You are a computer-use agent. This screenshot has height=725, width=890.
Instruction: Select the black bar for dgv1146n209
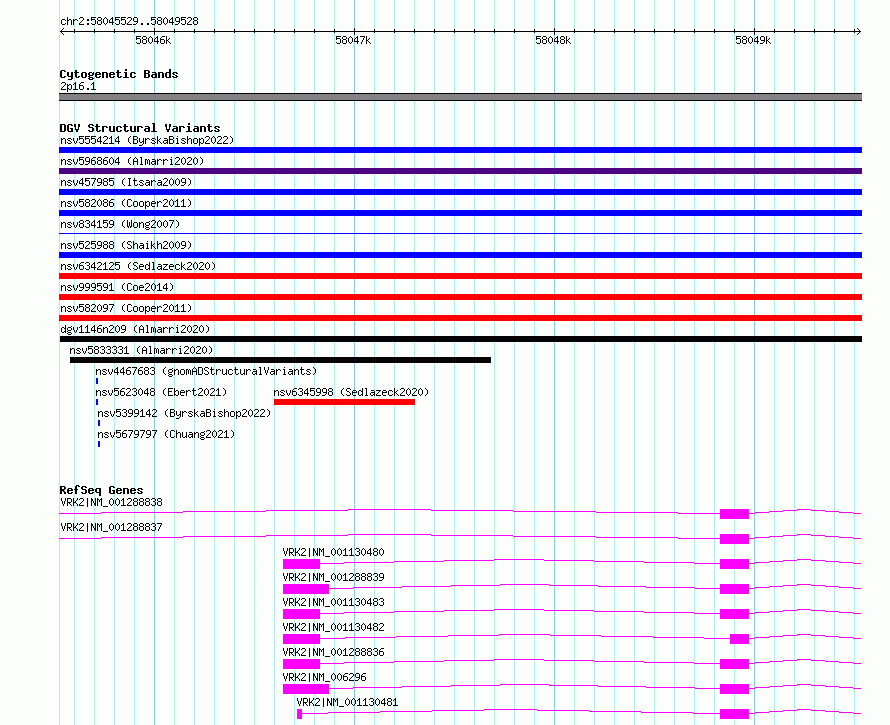[x=460, y=339]
